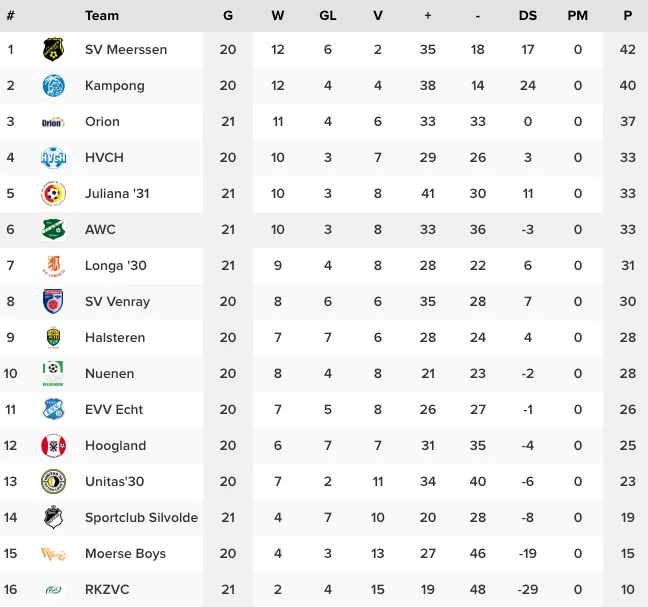
Task: Select the RKZVC team name
Action: tap(107, 590)
